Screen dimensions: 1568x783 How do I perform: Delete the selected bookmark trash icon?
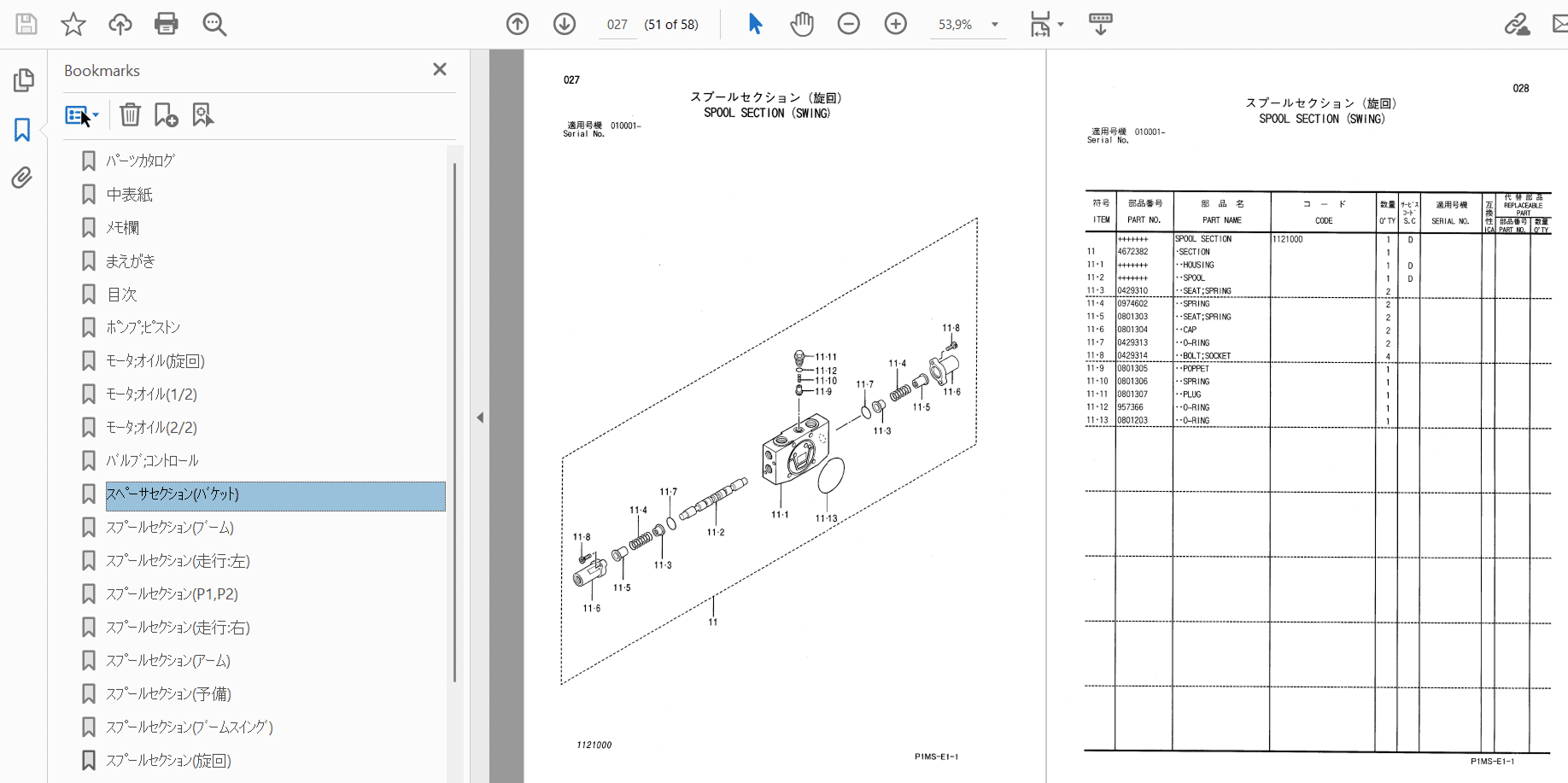(x=130, y=114)
